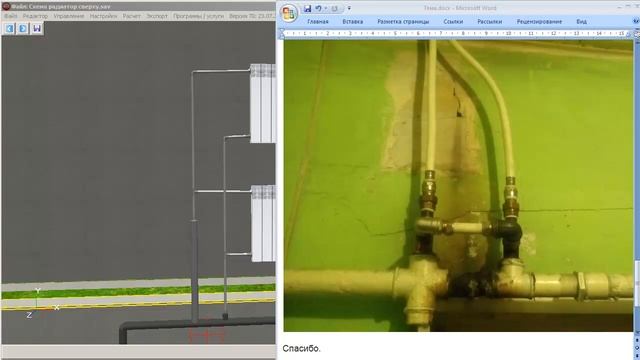Click the blue forward arrow toolbar icon
Viewport: 640px width, 360px height.
tap(23, 28)
